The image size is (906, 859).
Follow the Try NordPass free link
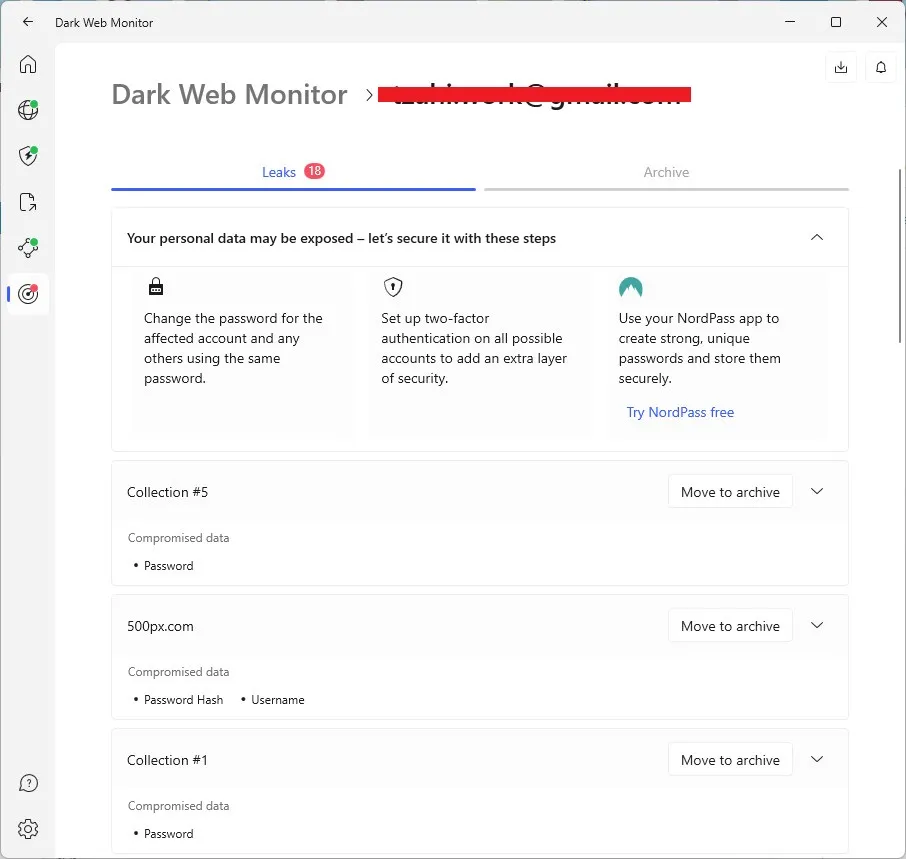coord(680,412)
